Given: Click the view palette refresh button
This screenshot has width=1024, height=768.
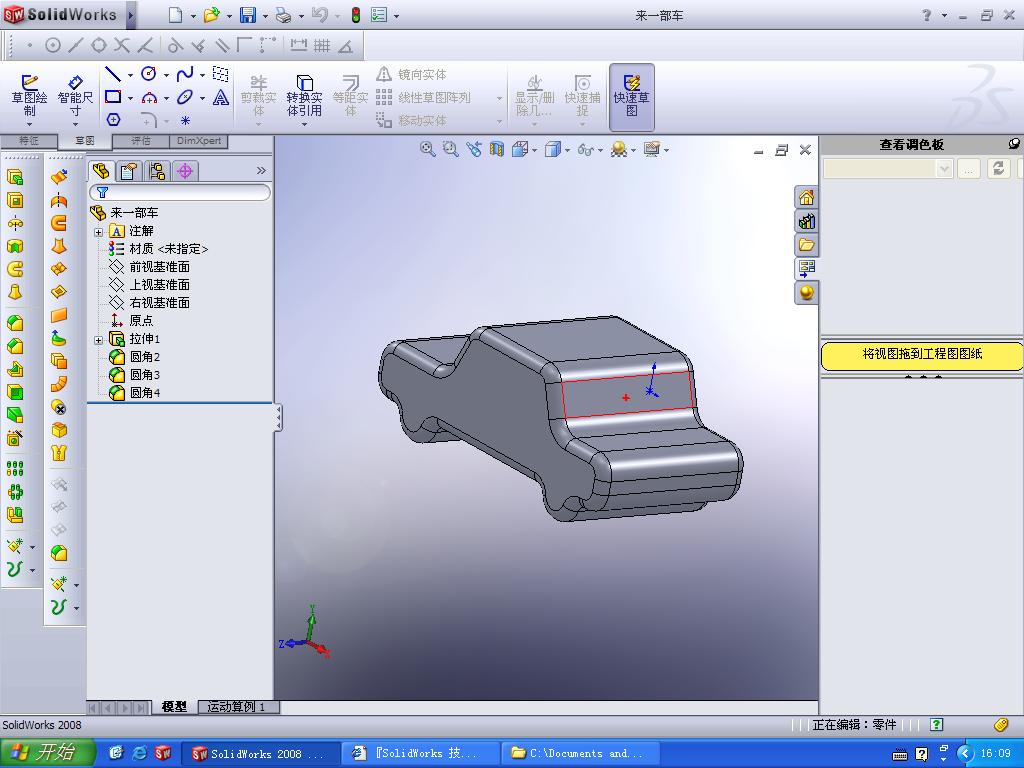Looking at the screenshot, I should 998,168.
